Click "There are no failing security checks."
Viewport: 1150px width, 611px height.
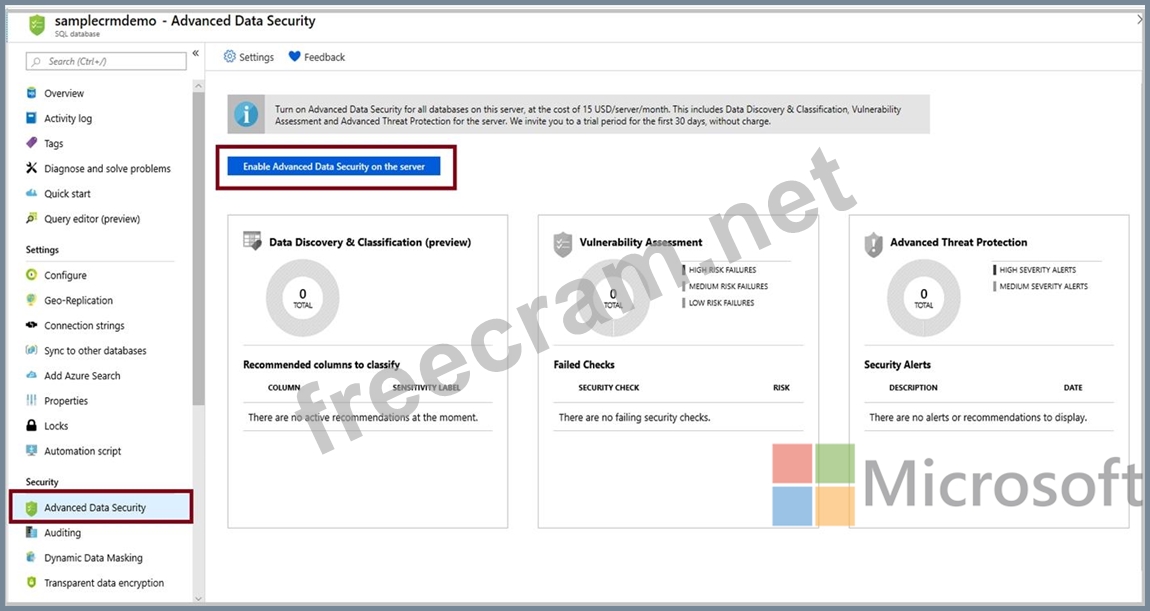(x=634, y=417)
